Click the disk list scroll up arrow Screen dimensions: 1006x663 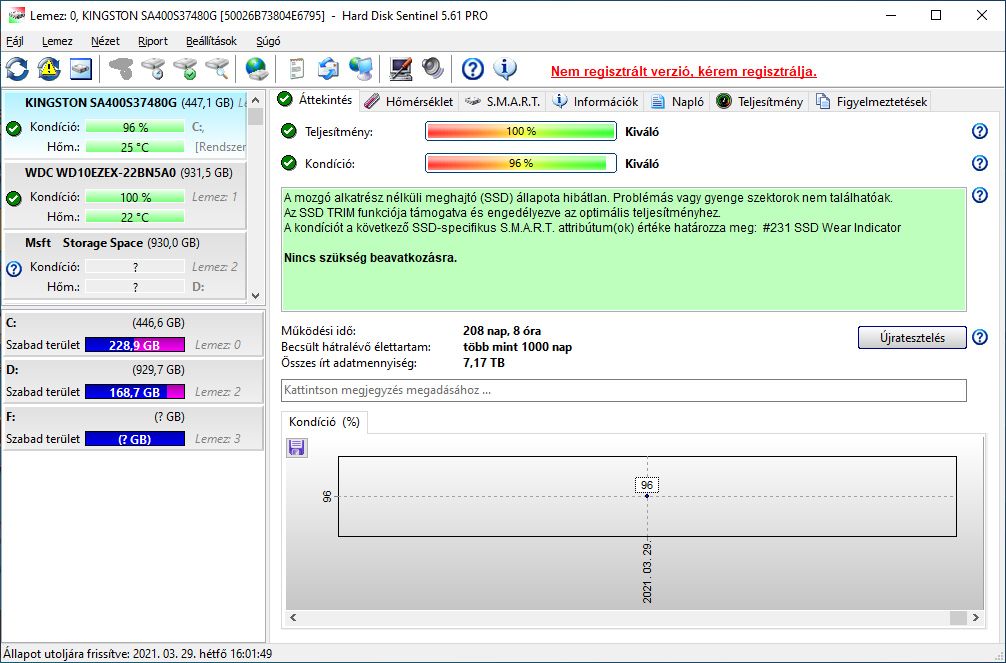coord(255,100)
